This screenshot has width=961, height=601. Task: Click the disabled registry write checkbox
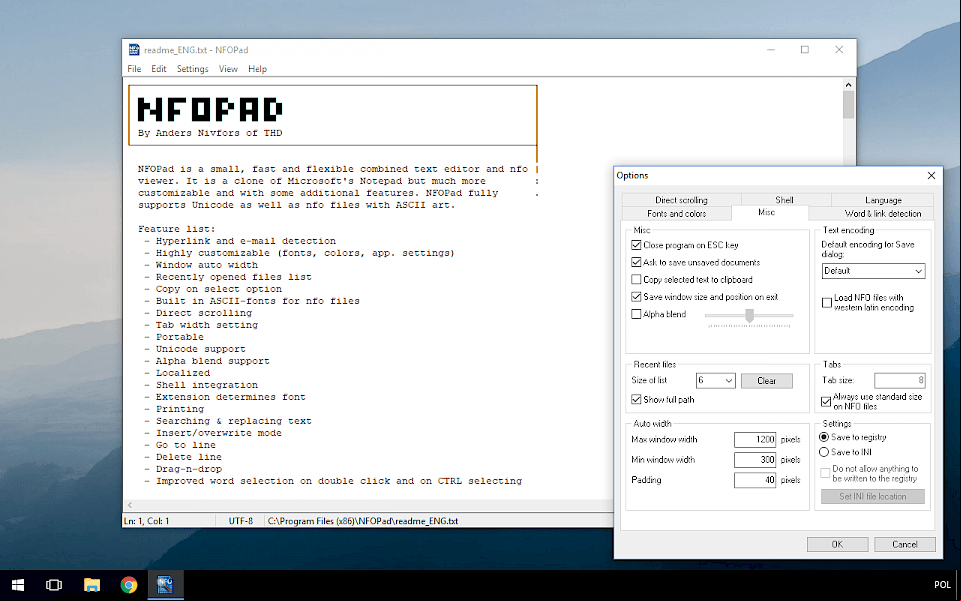pyautogui.click(x=826, y=473)
